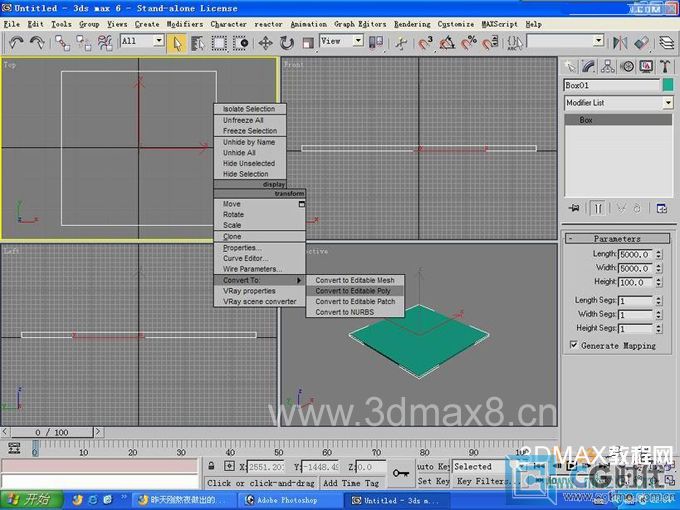Click the Redo arrow icon
Screen dimensions: 680x510
pos(37,42)
